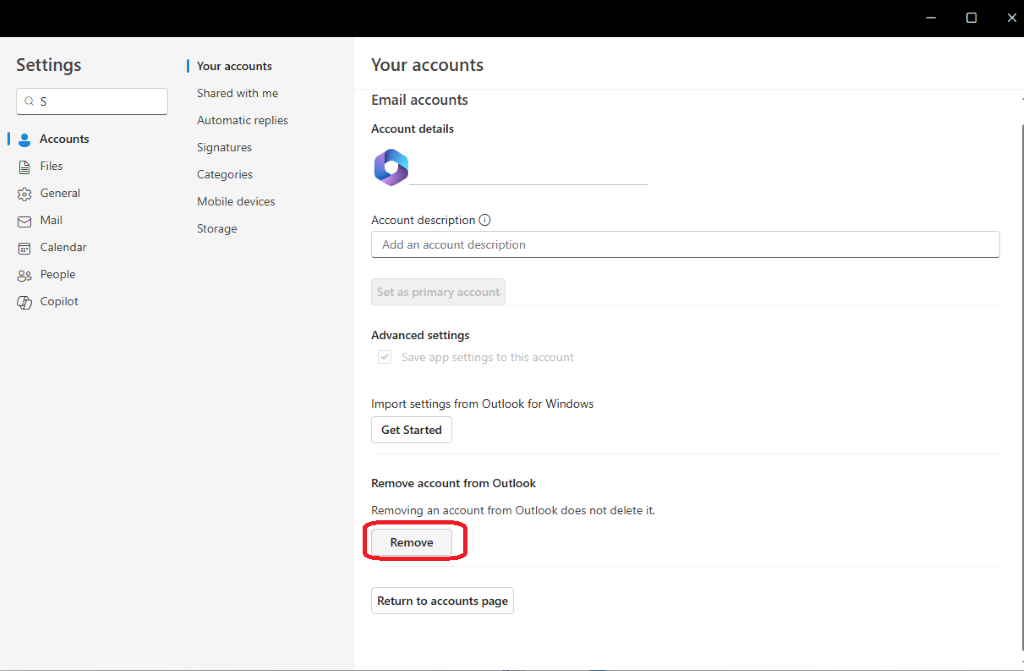The image size is (1024, 671).
Task: Open Storage section
Action: [x=217, y=229]
